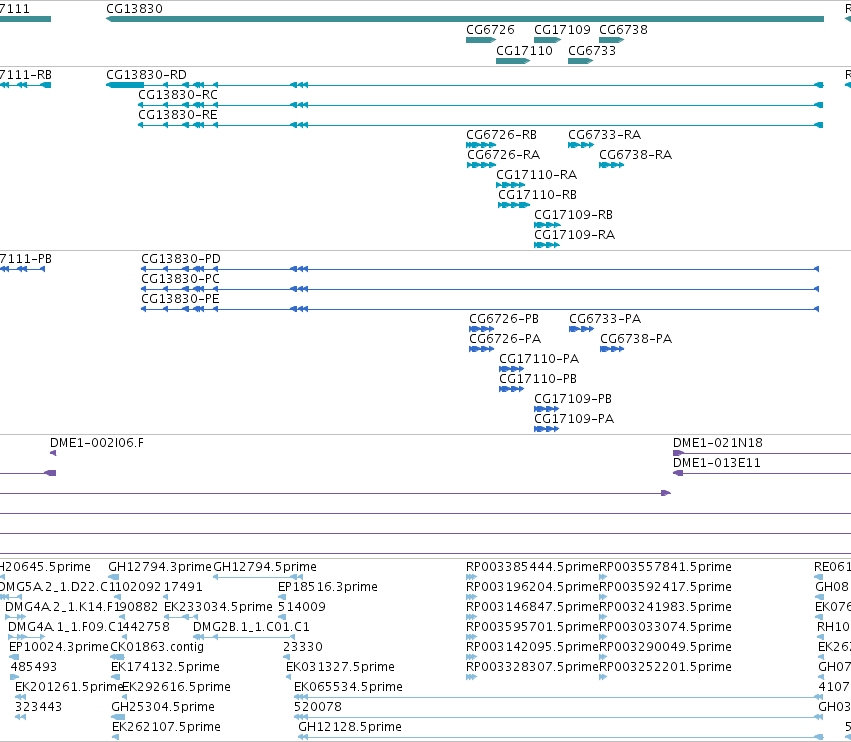Click the CG6738 gene label
851x742 pixels.
pos(623,30)
